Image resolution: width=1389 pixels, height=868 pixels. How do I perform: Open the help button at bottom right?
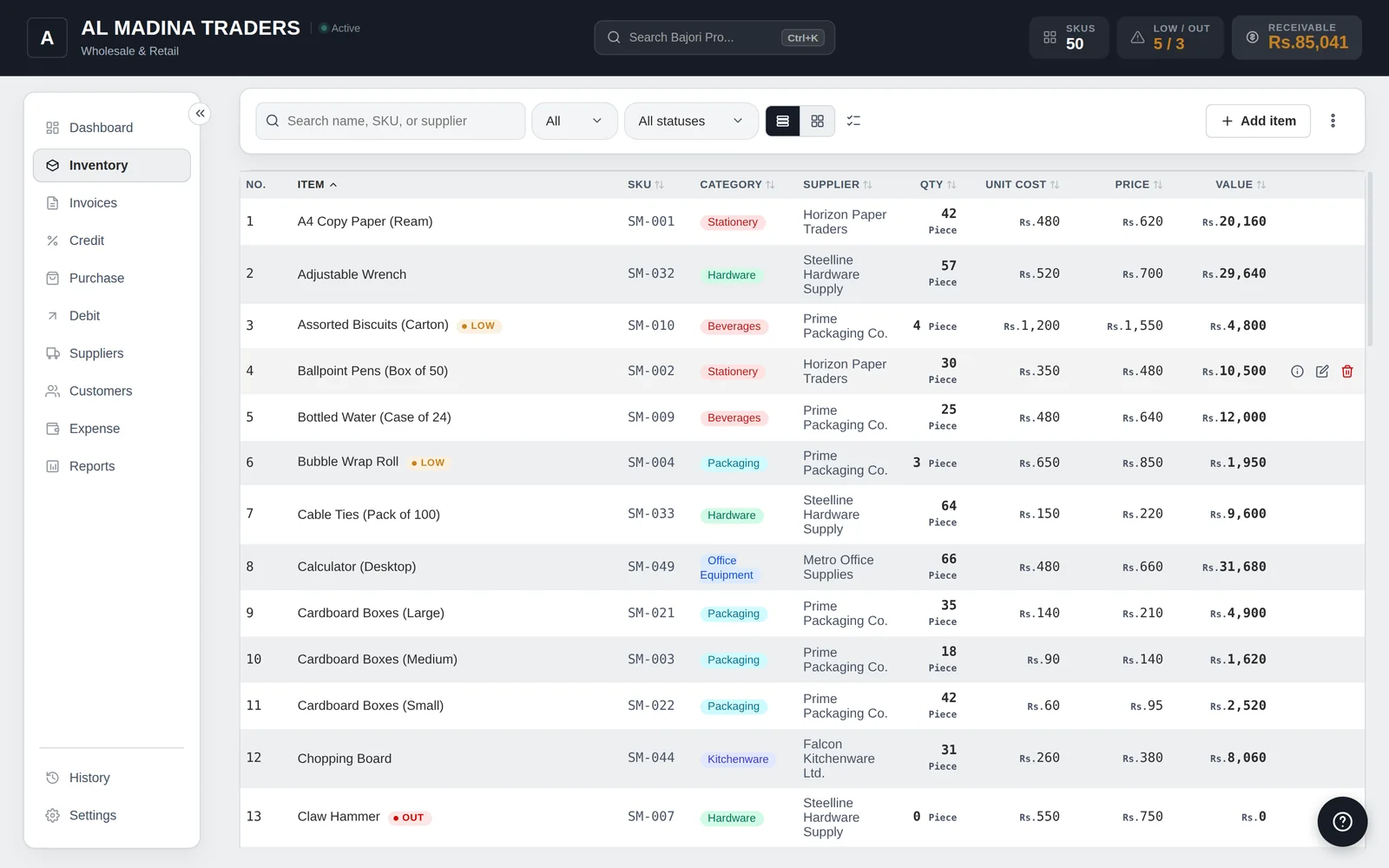1342,821
